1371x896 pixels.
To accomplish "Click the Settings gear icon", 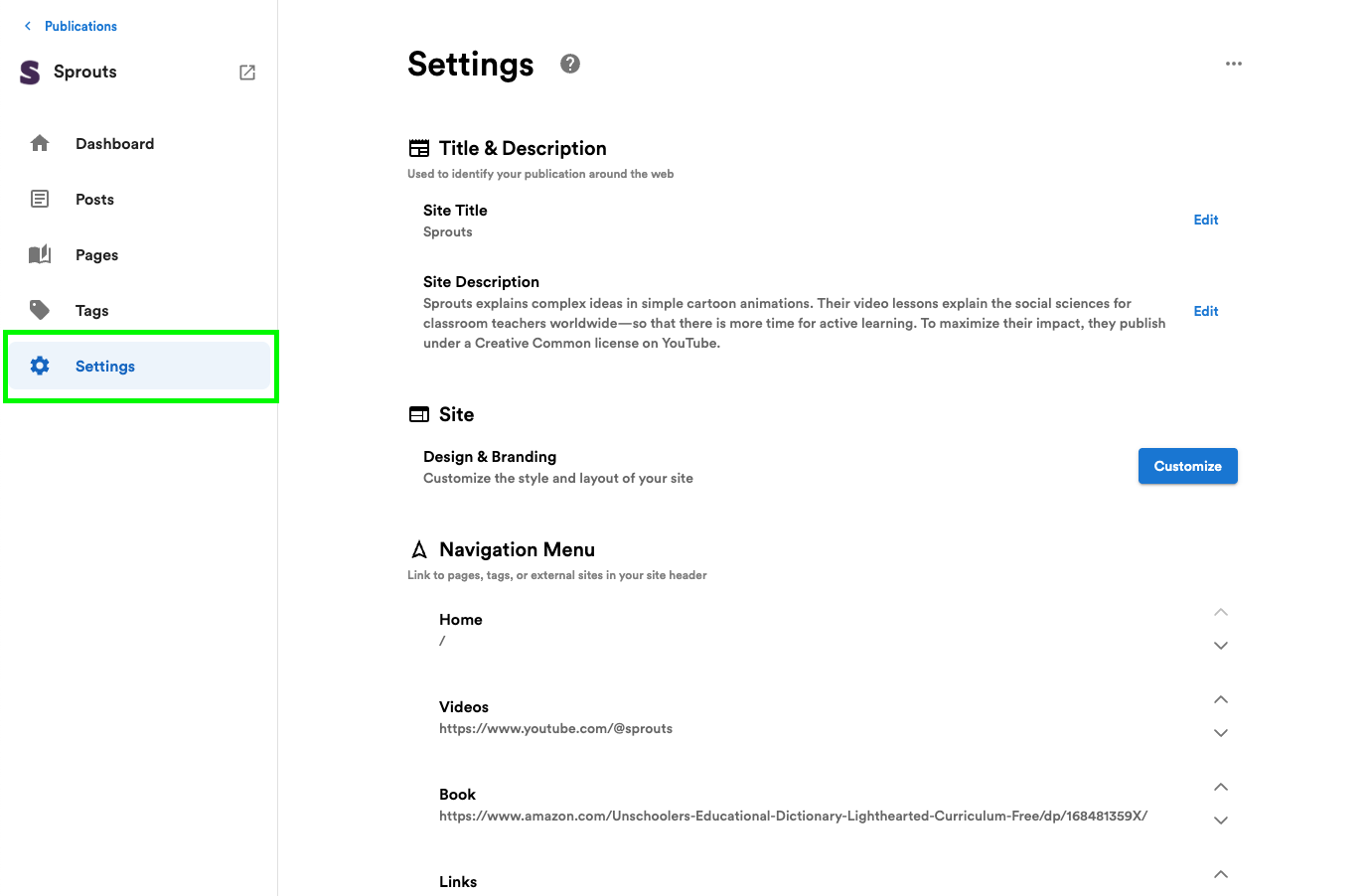I will point(40,366).
